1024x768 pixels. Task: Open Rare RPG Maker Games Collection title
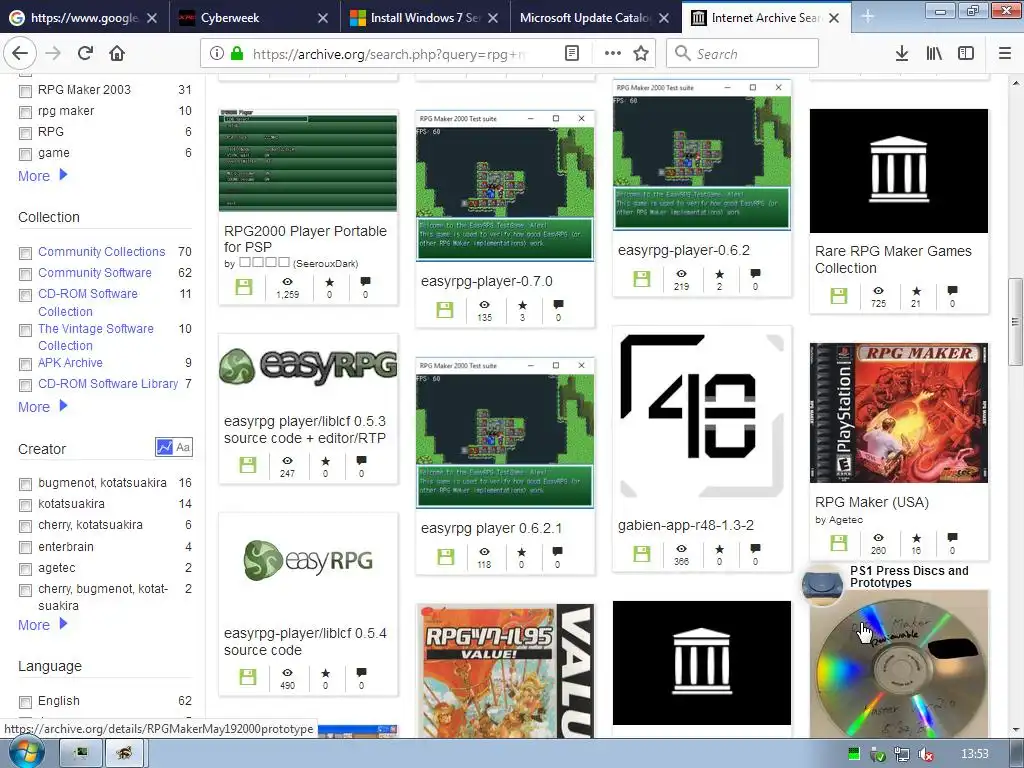pos(893,259)
